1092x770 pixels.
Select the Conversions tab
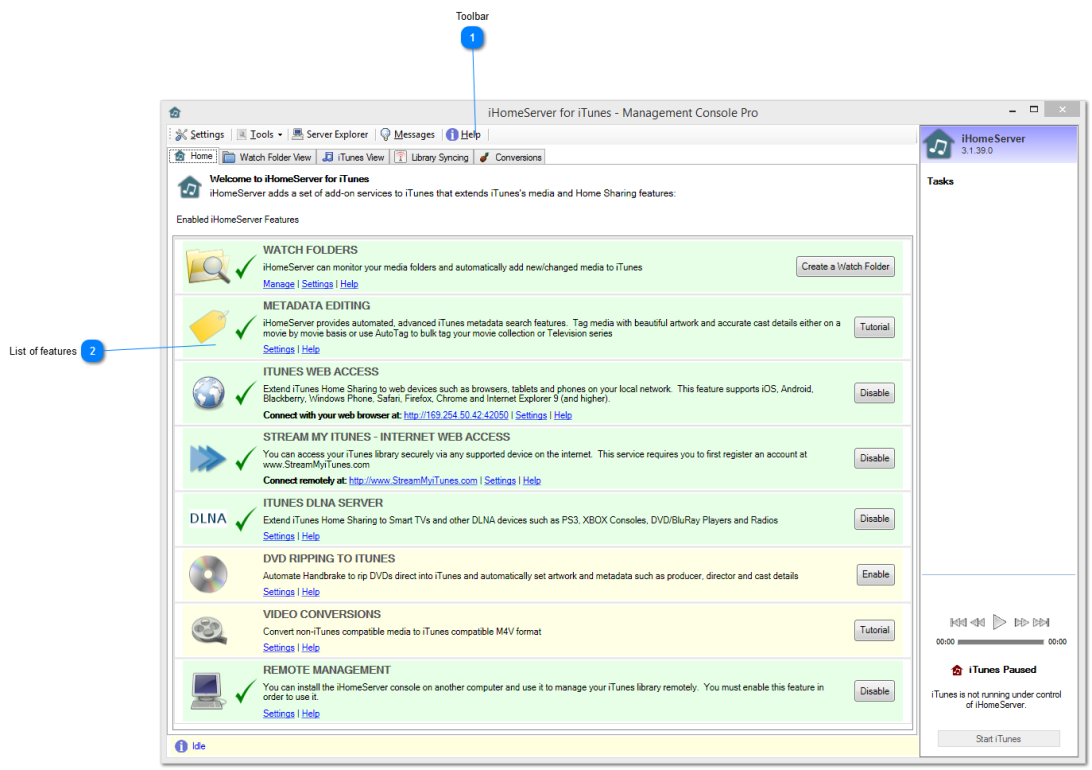[510, 157]
